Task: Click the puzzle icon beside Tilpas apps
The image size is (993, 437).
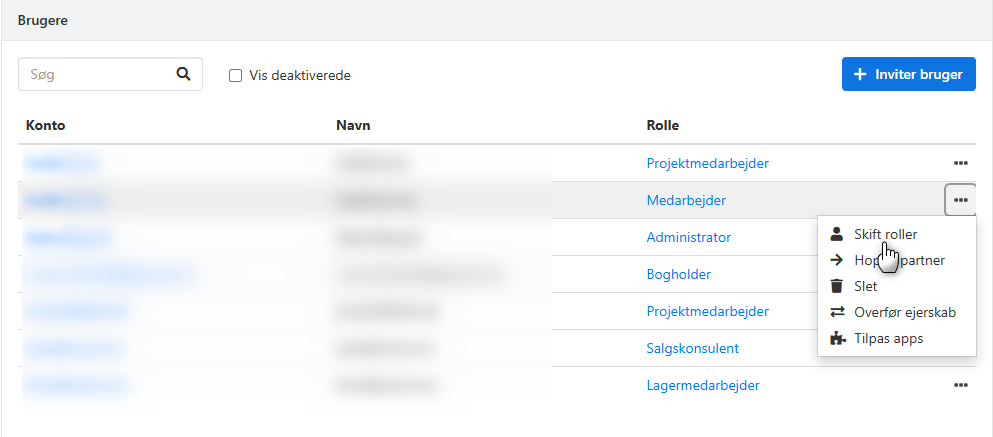Action: coord(837,338)
